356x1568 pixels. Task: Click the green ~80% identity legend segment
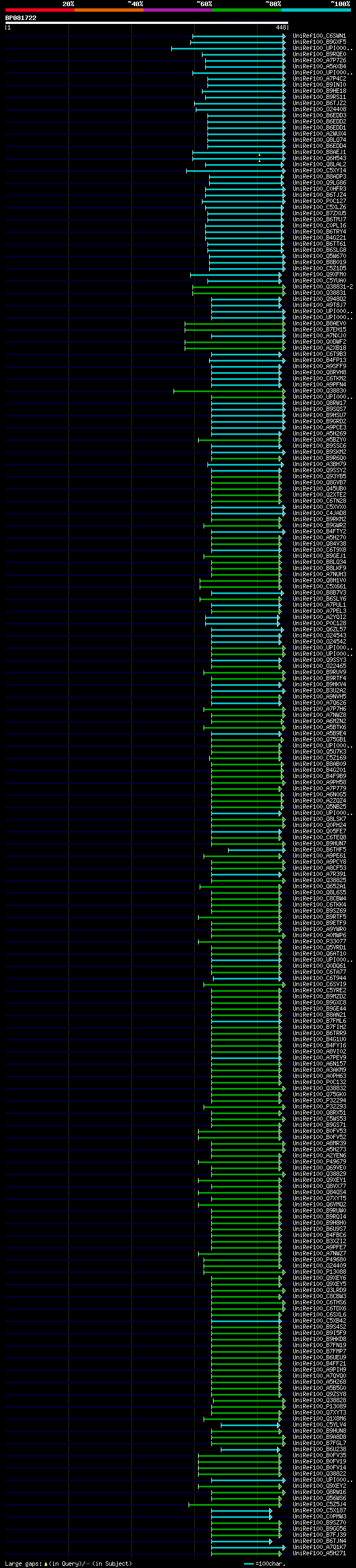[x=247, y=10]
